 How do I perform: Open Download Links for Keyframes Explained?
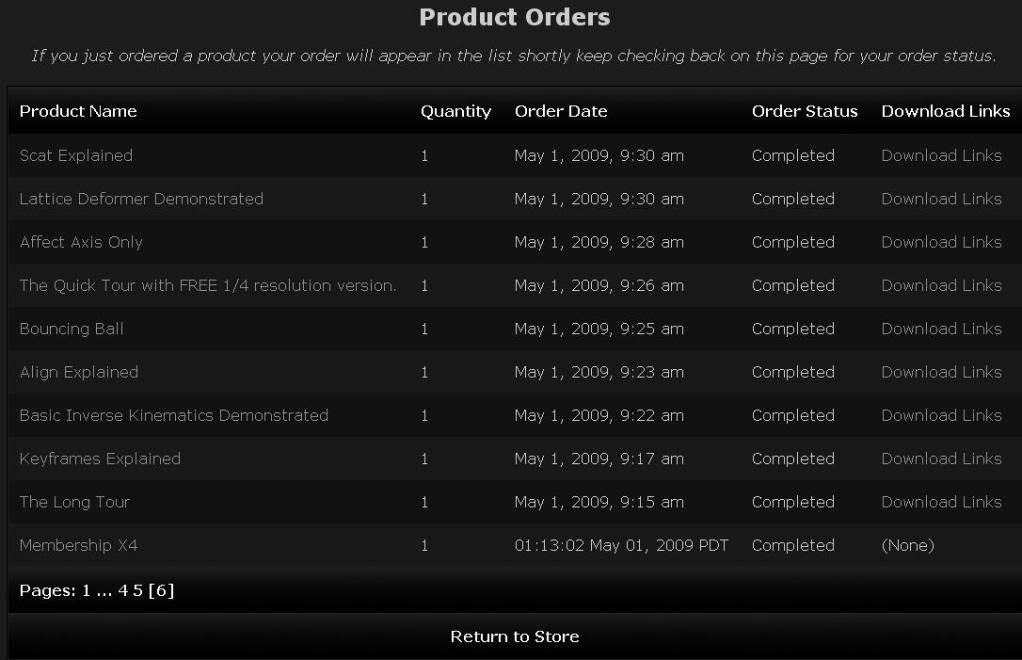(941, 459)
